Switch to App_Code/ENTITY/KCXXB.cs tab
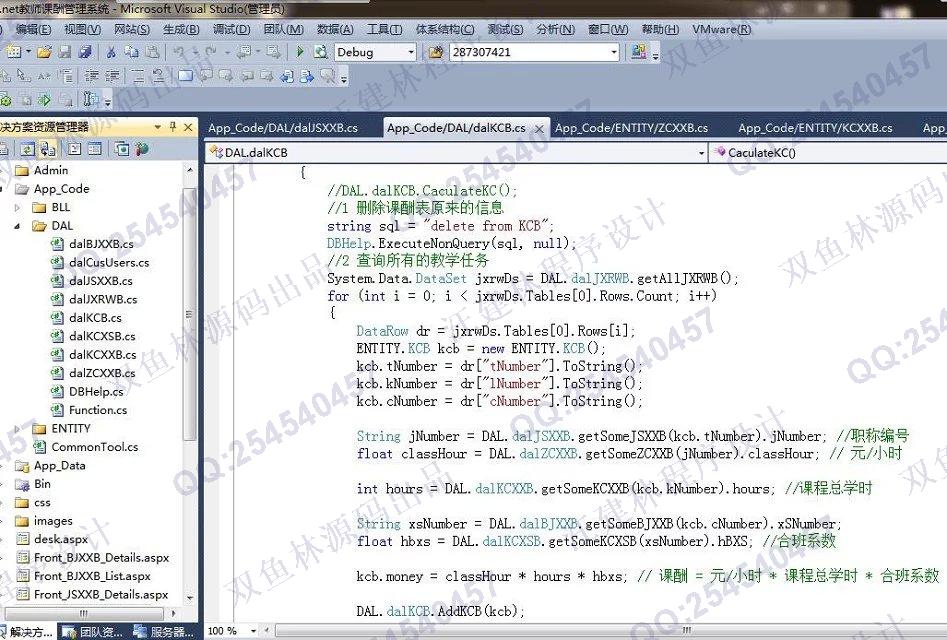The height and width of the screenshot is (640, 947). (815, 128)
